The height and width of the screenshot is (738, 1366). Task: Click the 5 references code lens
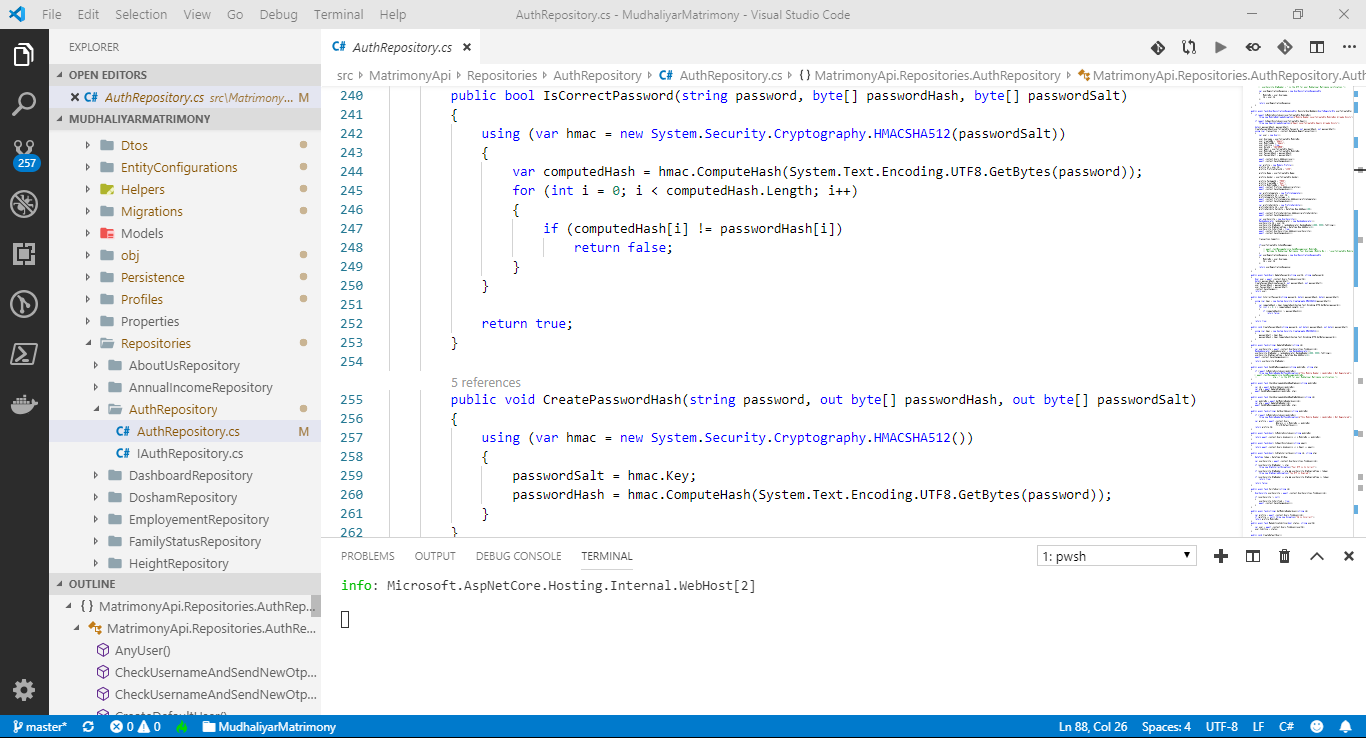coord(486,382)
